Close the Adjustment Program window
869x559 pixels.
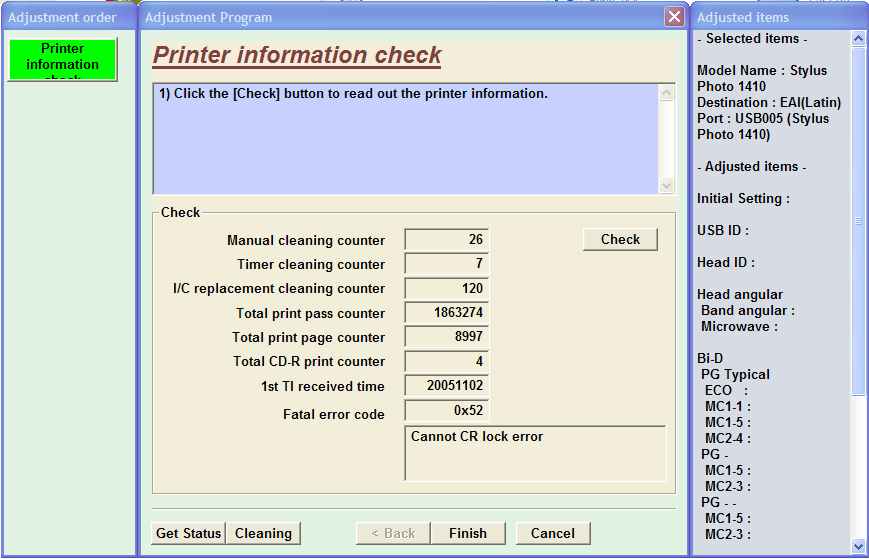(674, 17)
